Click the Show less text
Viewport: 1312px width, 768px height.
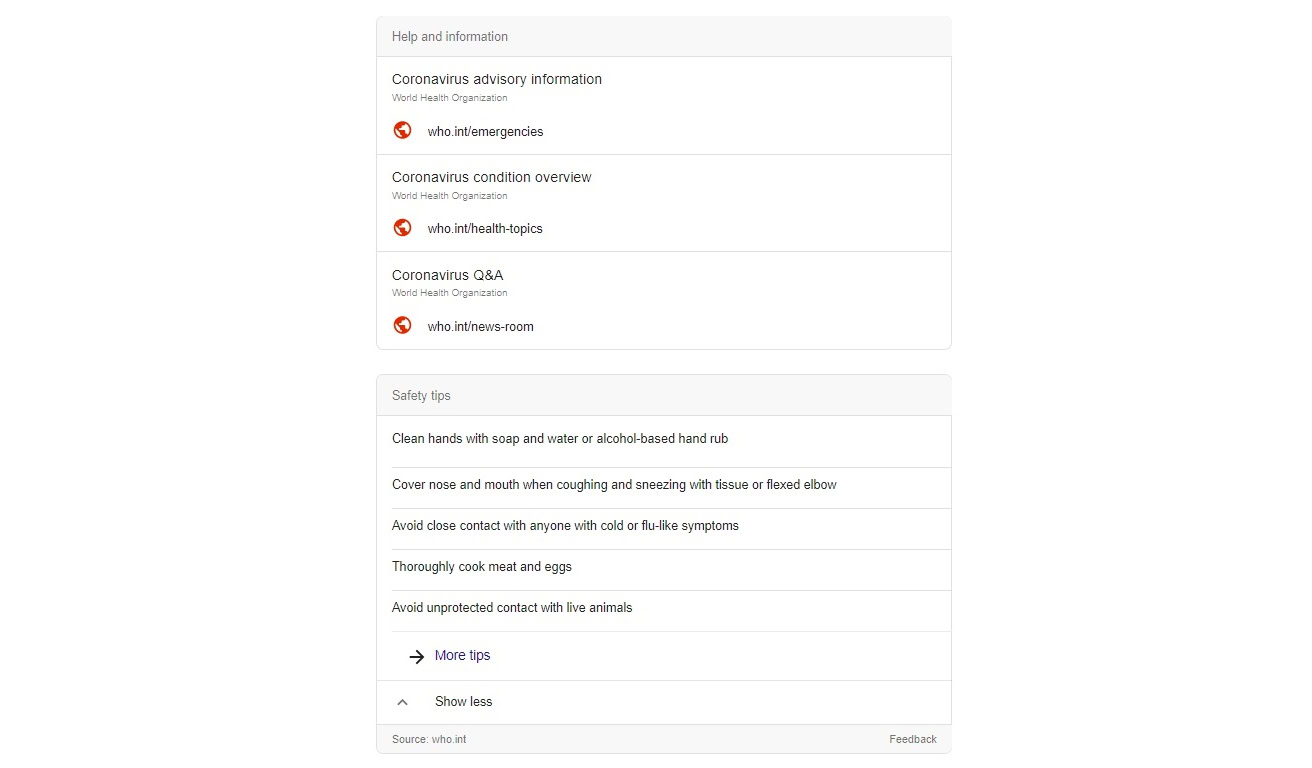[463, 702]
